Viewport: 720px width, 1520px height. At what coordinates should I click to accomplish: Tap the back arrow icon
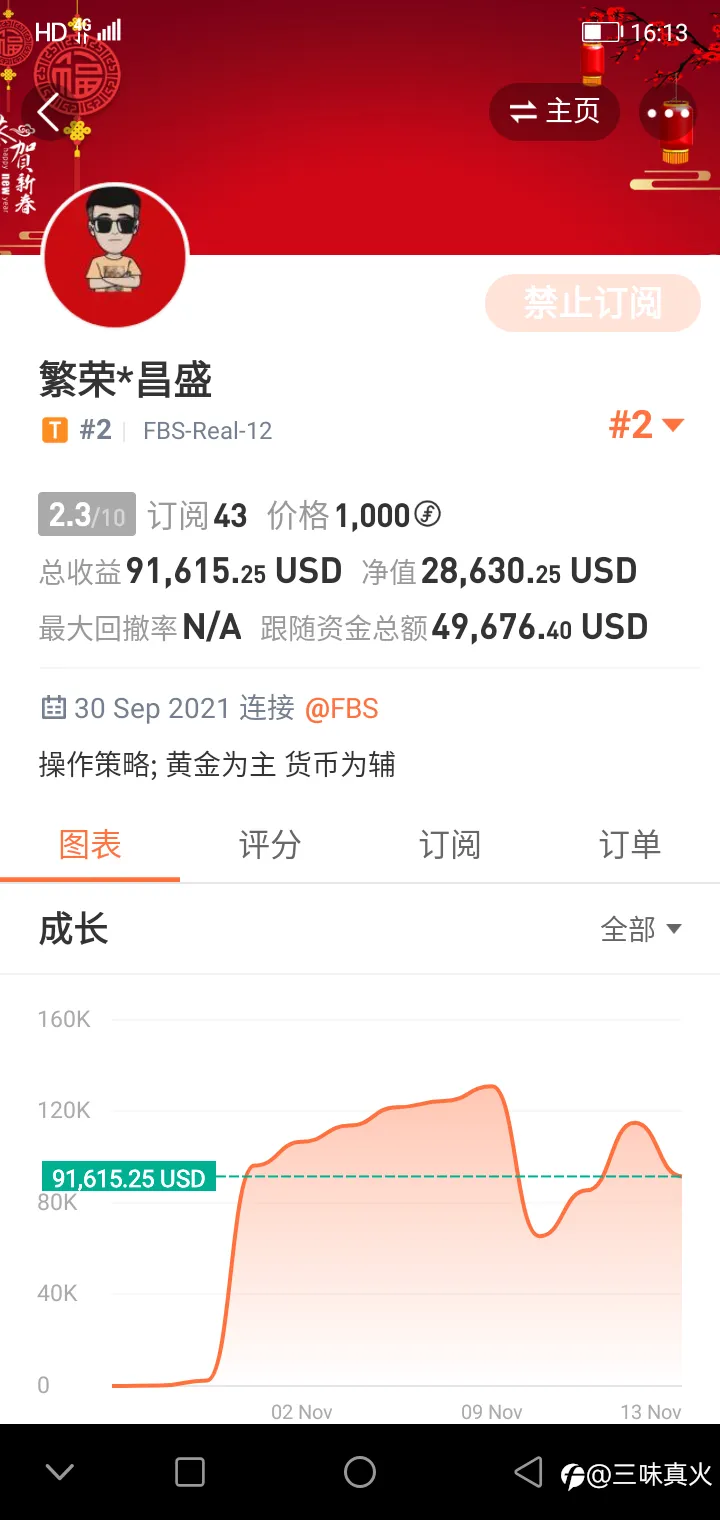(48, 112)
